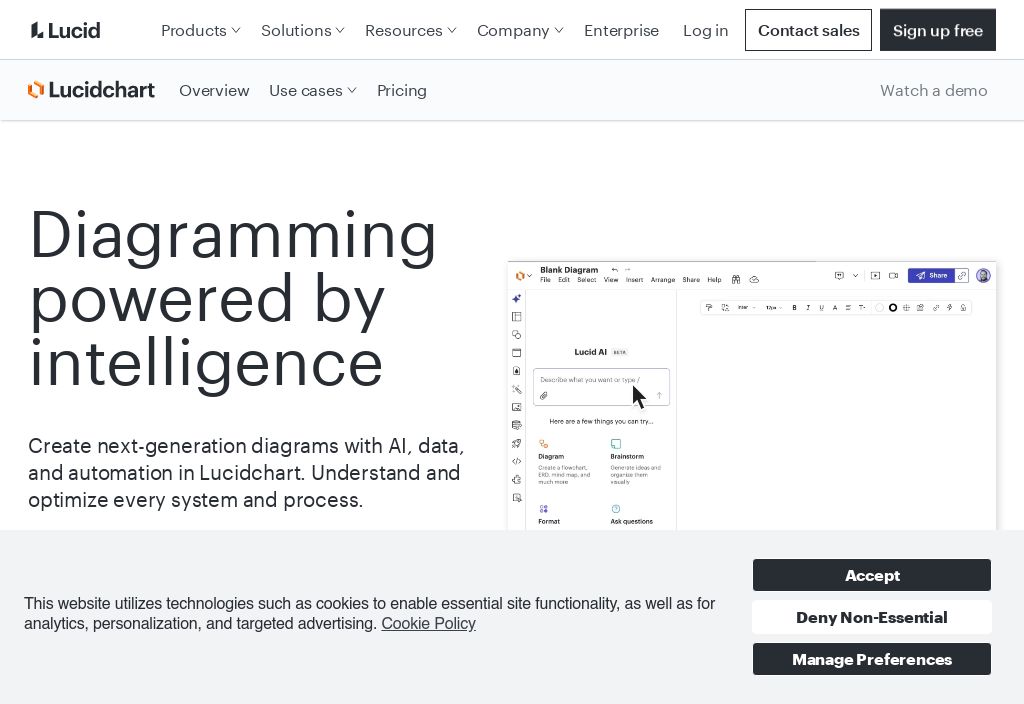Screen dimensions: 1024x704
Task: Click the user avatar in diagram preview
Action: click(983, 276)
